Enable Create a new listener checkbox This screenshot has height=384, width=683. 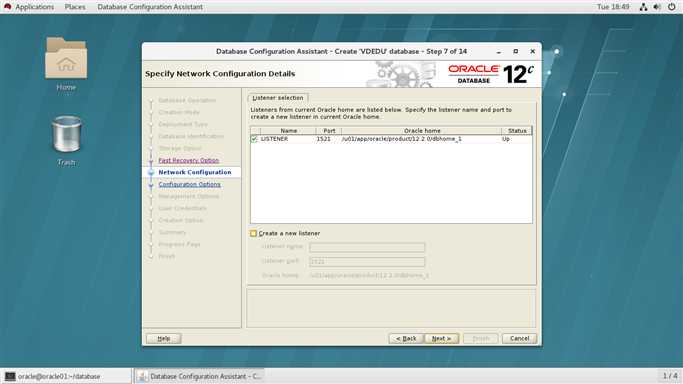(x=254, y=233)
